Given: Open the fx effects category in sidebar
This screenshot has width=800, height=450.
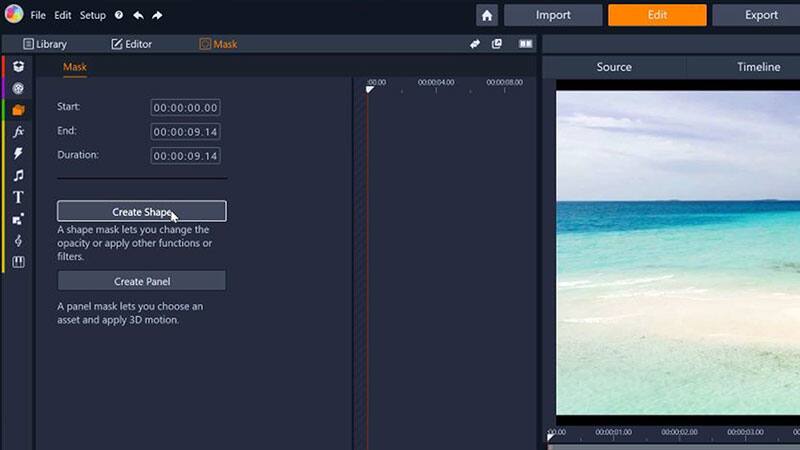Looking at the screenshot, I should (18, 132).
